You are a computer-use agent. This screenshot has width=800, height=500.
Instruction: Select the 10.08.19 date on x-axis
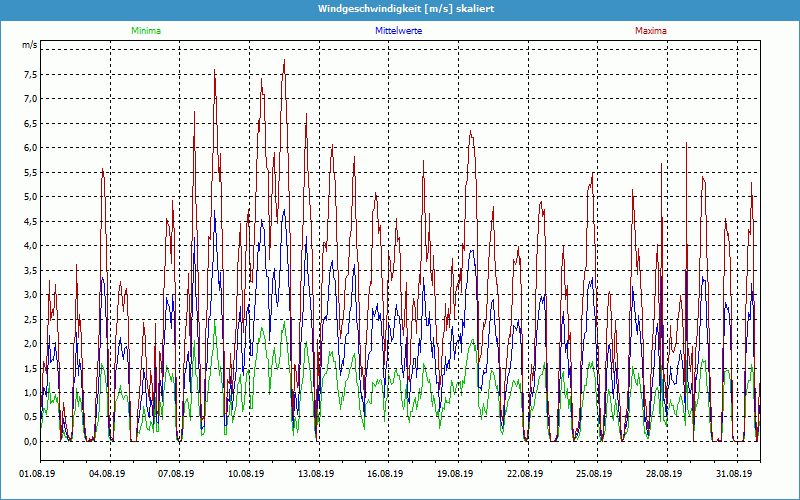[245, 475]
